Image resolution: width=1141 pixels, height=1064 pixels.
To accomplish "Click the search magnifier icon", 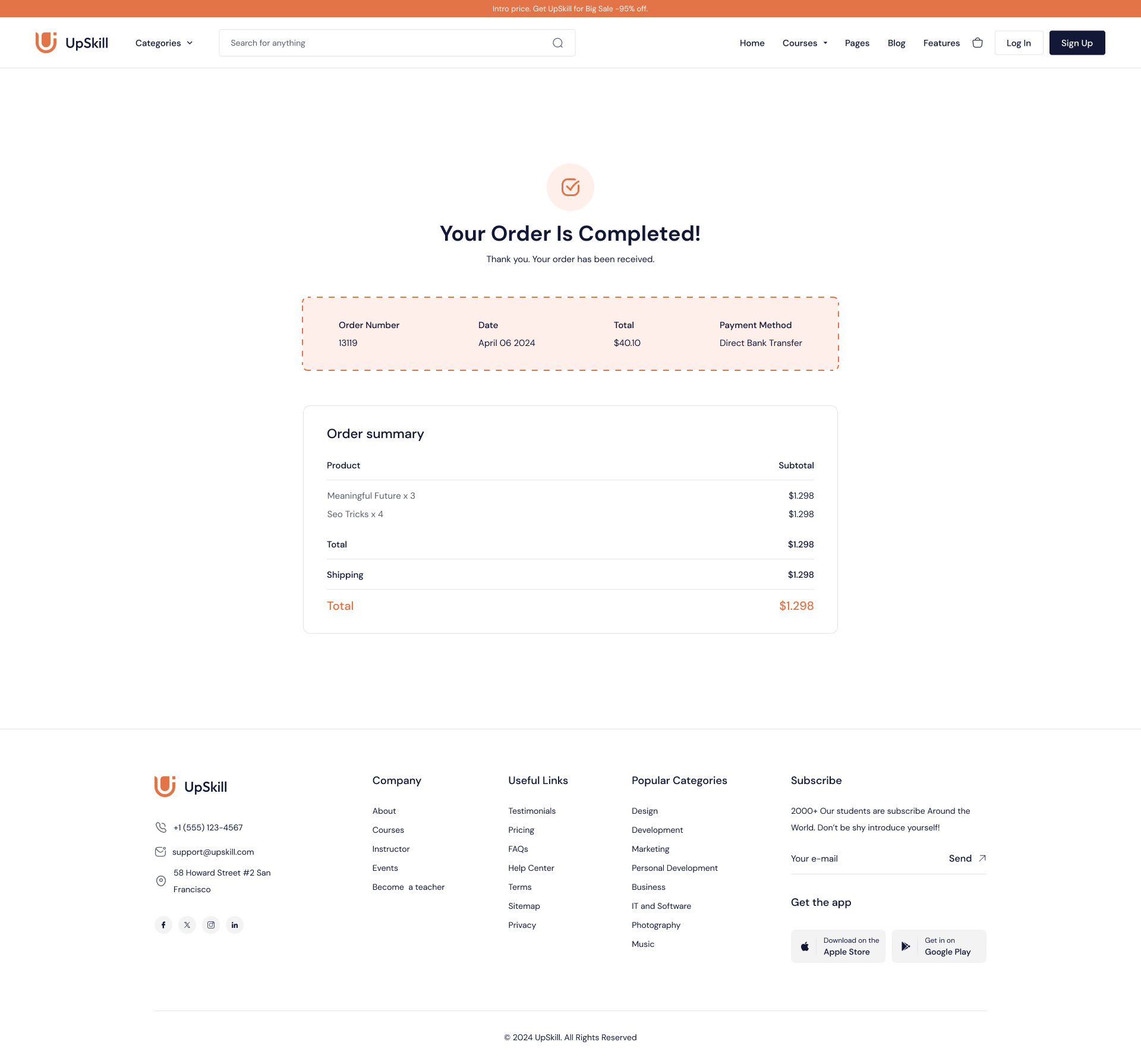I will [557, 42].
